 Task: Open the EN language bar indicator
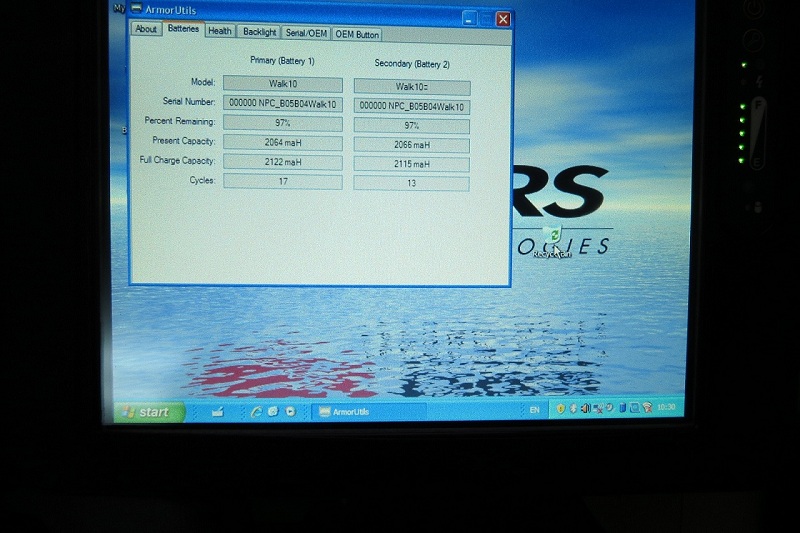point(533,410)
